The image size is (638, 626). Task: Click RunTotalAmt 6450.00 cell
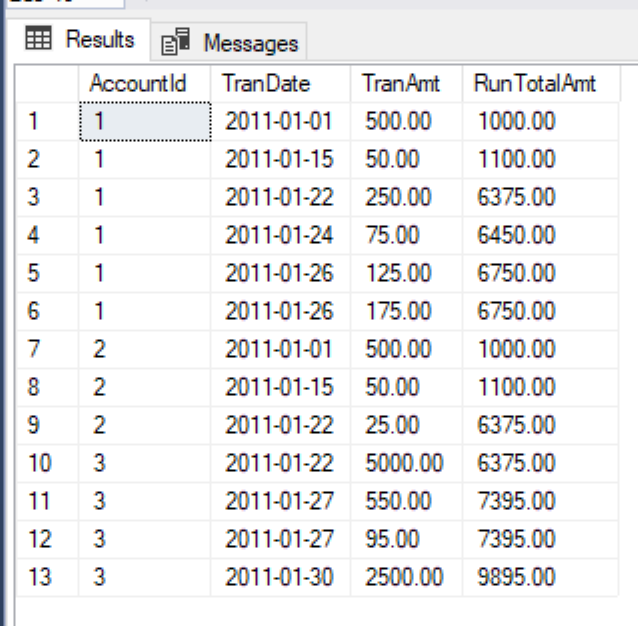[x=540, y=236]
